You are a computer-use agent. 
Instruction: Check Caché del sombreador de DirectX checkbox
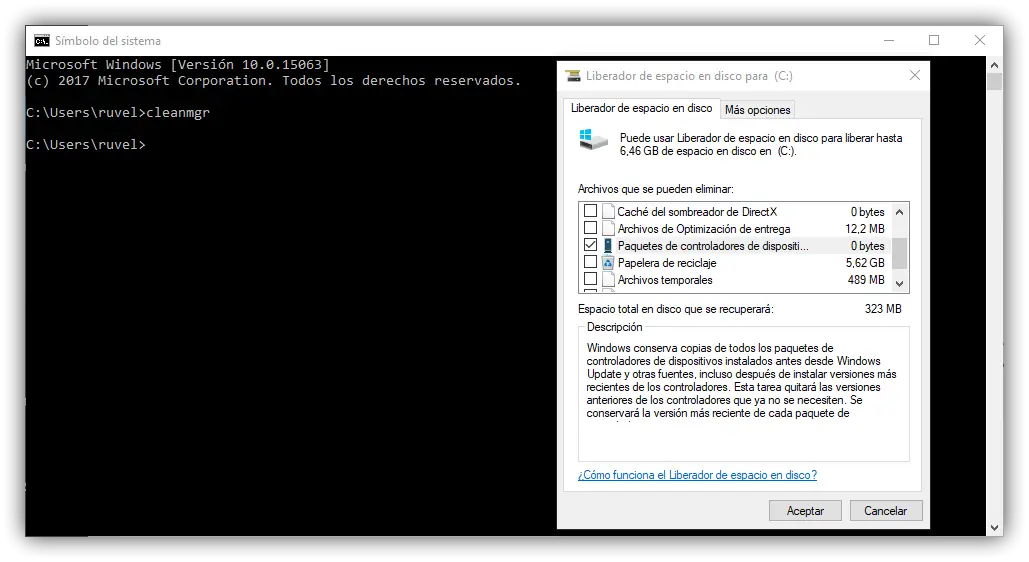590,211
